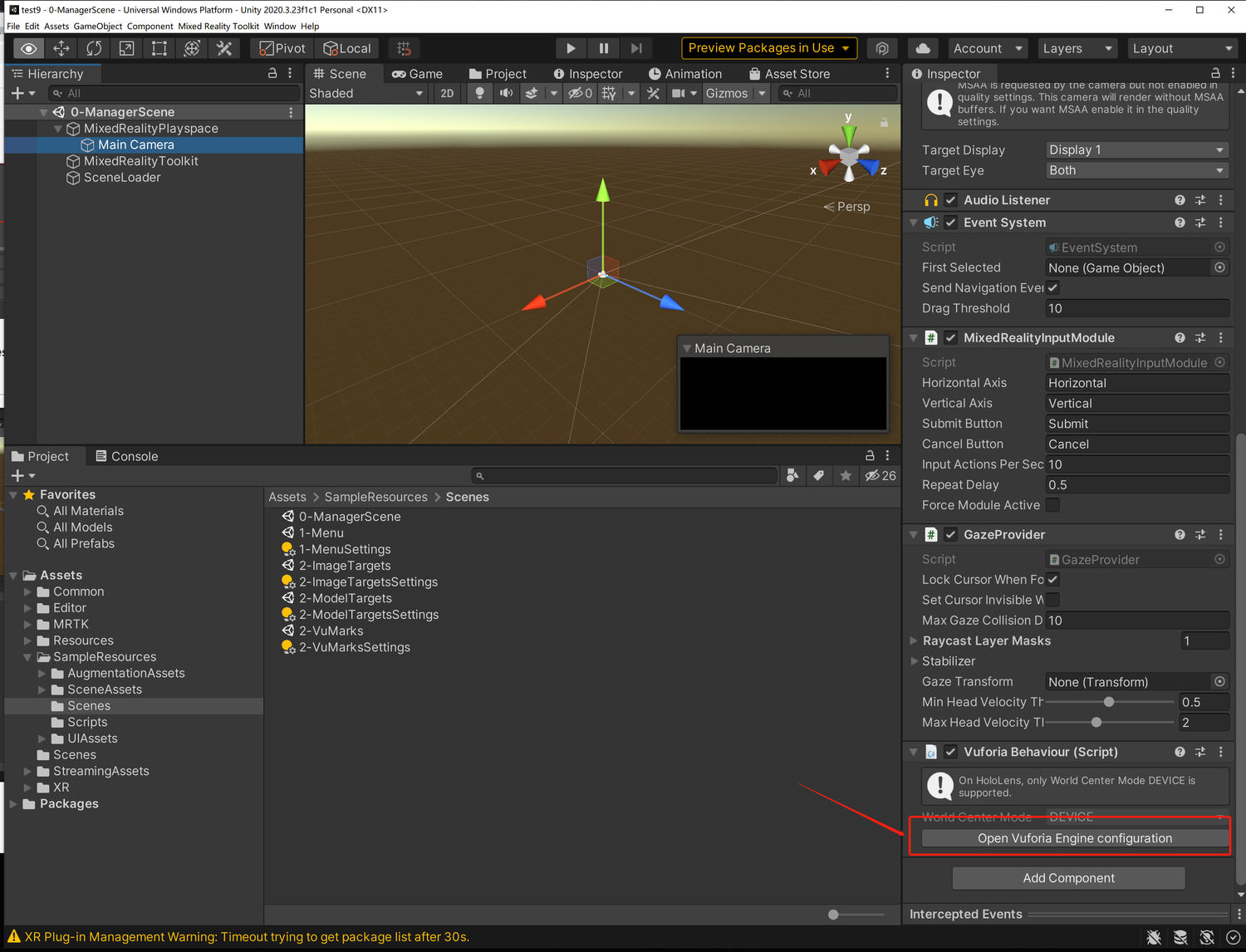Adjust Min Head Velocity slider
1246x952 pixels.
point(1108,702)
